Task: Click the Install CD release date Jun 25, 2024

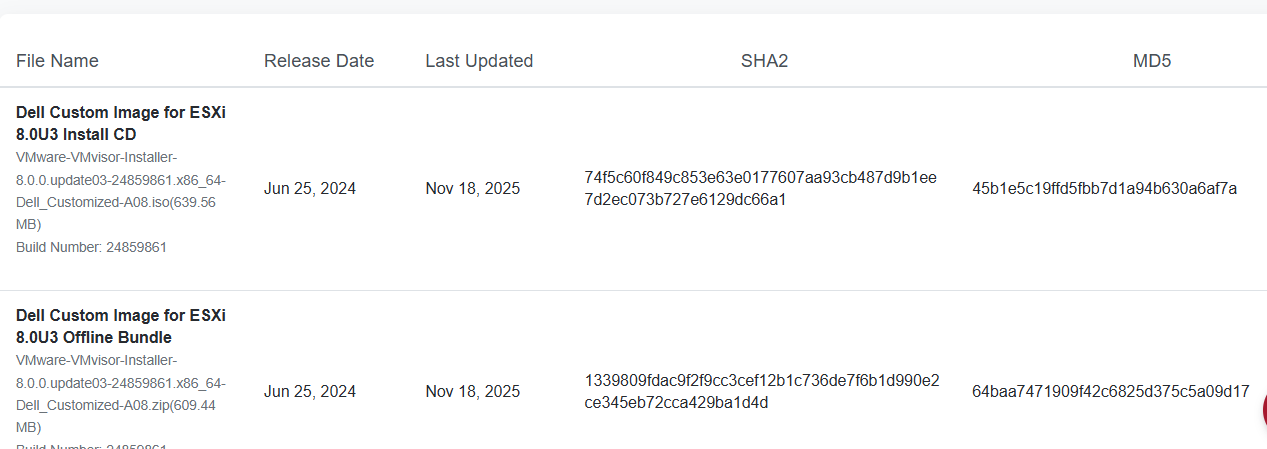Action: click(310, 188)
